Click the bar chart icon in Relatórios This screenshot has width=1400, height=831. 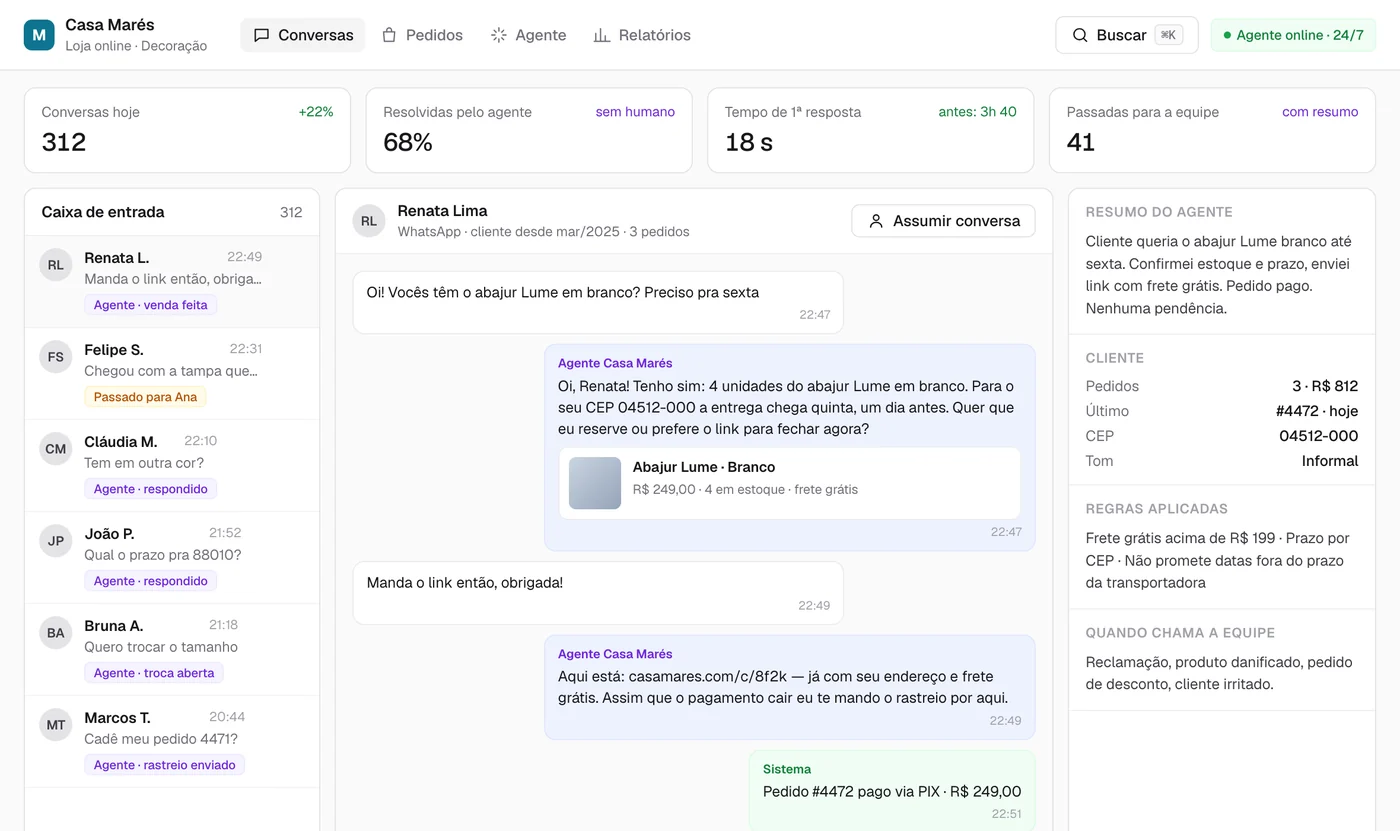[x=602, y=35]
